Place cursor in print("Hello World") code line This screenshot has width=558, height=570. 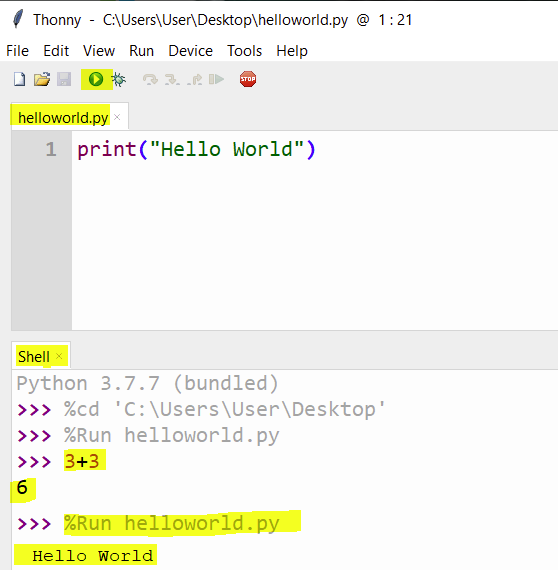coord(196,149)
